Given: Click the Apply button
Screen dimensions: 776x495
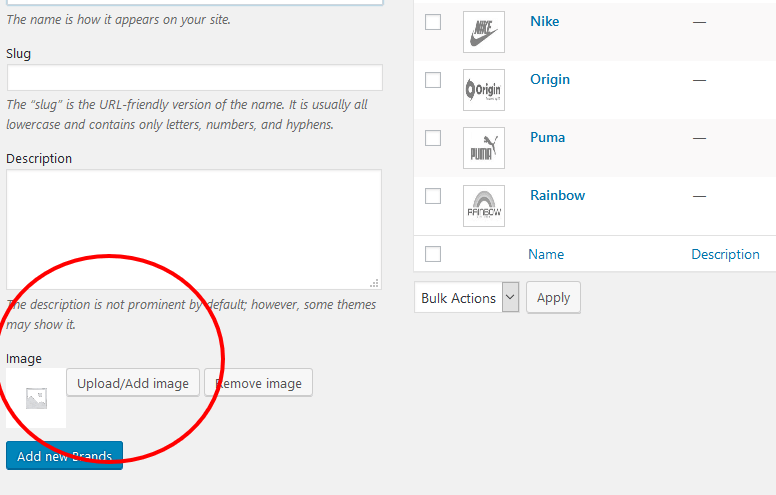Looking at the screenshot, I should 553,297.
